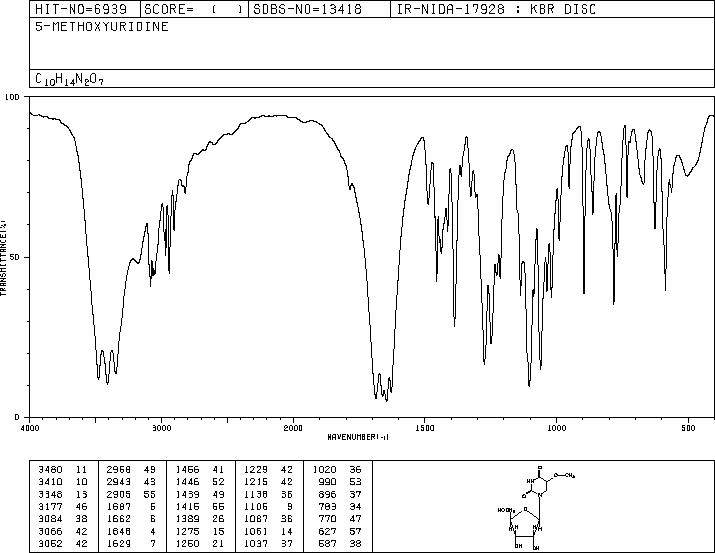Select the 1215 peak entry
The width and height of the screenshot is (715, 553).
[268, 482]
